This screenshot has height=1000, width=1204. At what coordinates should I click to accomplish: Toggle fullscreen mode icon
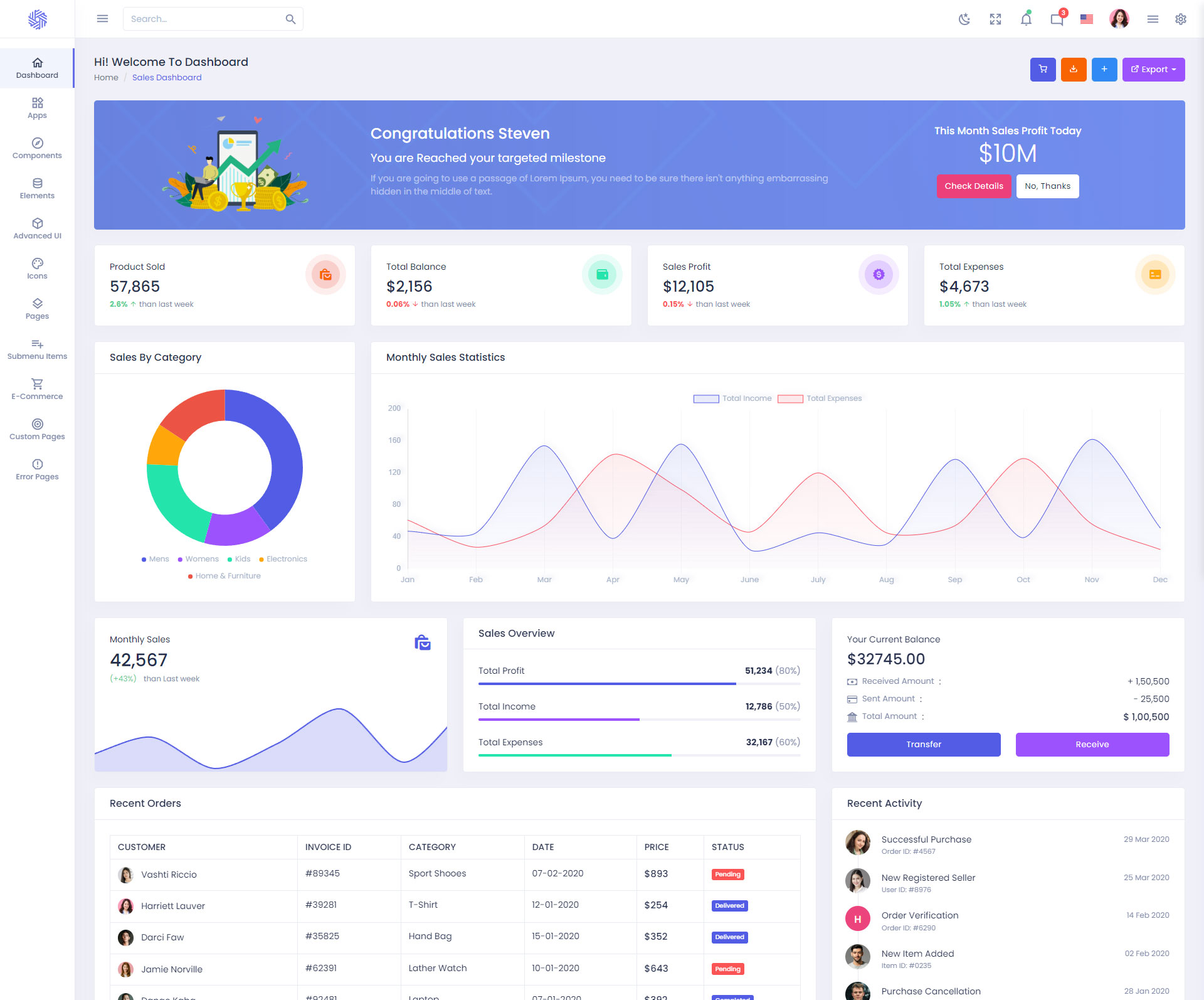[x=995, y=19]
